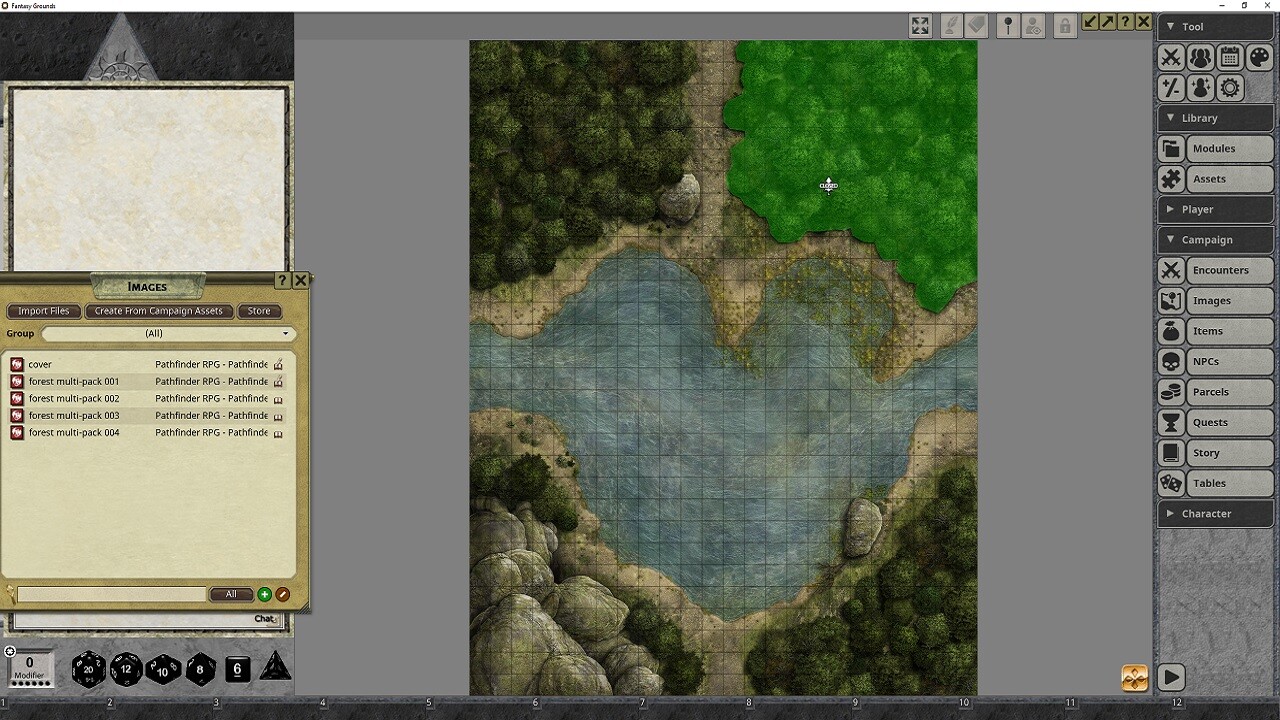Select the eraser tool above the map
This screenshot has width=1280, height=720.
coord(976,25)
